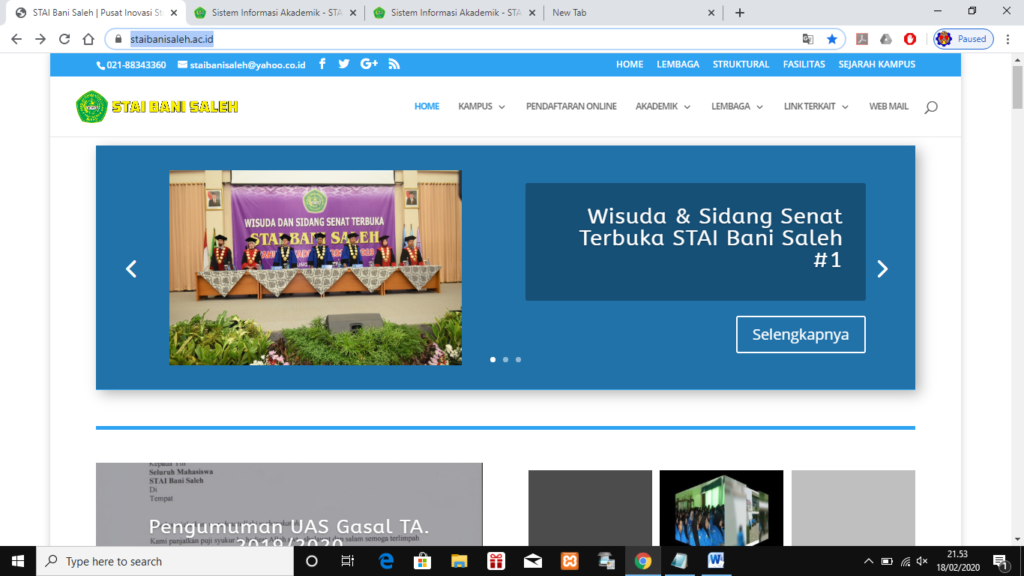This screenshot has width=1024, height=576.
Task: Open the RSS feed icon
Action: [x=394, y=64]
